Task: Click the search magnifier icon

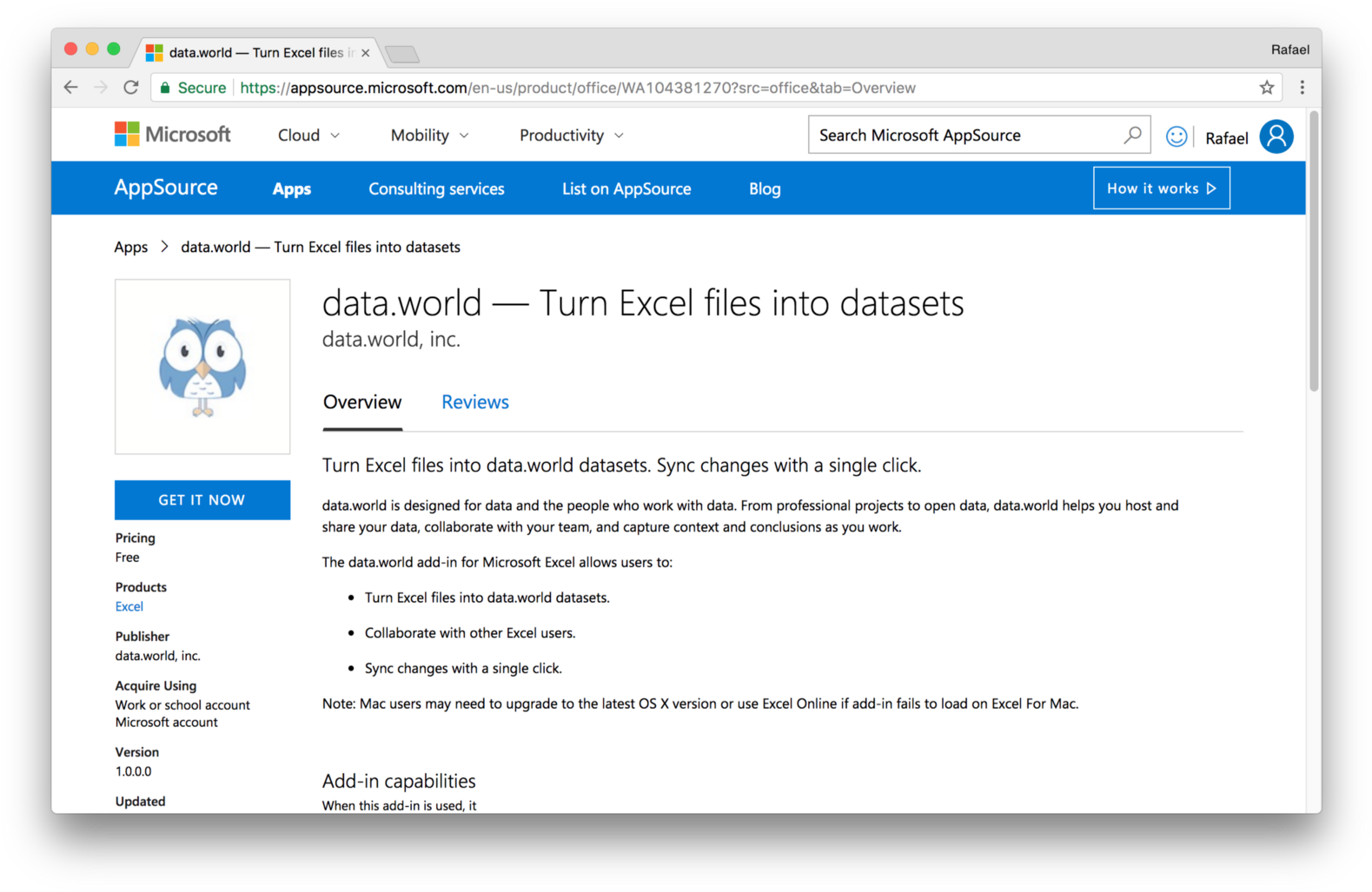Action: point(1132,135)
